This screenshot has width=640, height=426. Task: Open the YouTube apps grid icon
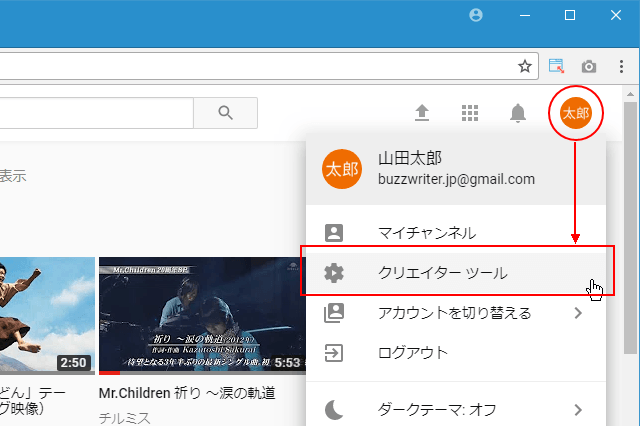[470, 113]
